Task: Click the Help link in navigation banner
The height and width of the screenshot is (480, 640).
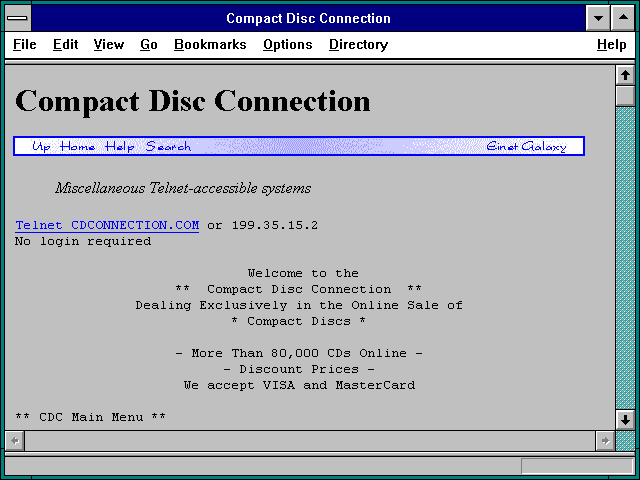Action: coord(119,146)
